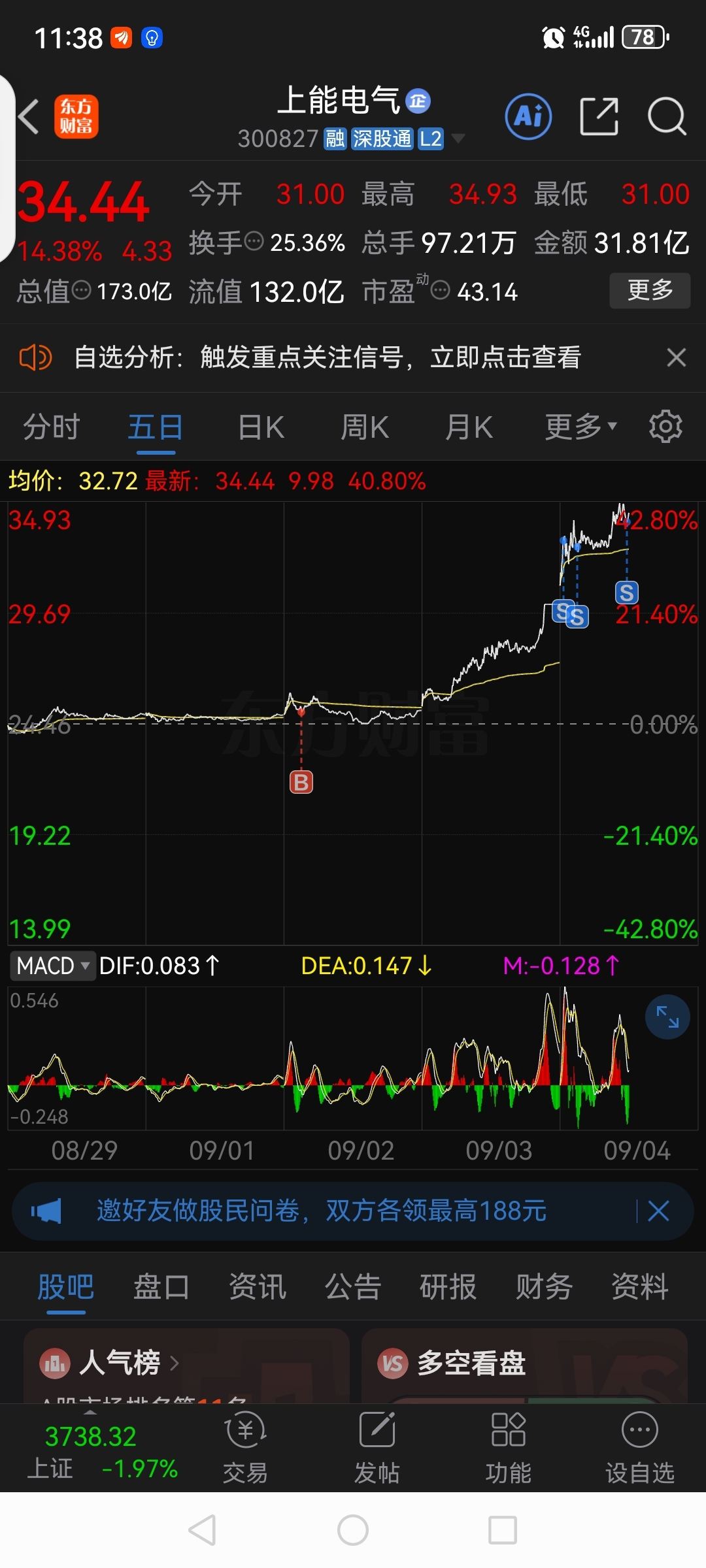Open the Ai assistant icon
Image resolution: width=706 pixels, height=1568 pixels.
pos(529,116)
